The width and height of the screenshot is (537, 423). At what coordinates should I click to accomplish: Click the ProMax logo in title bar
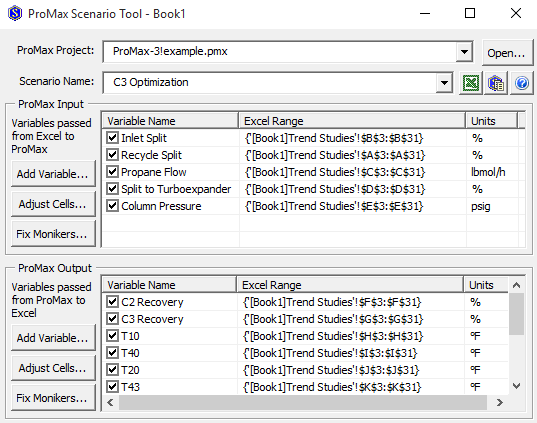(15, 14)
